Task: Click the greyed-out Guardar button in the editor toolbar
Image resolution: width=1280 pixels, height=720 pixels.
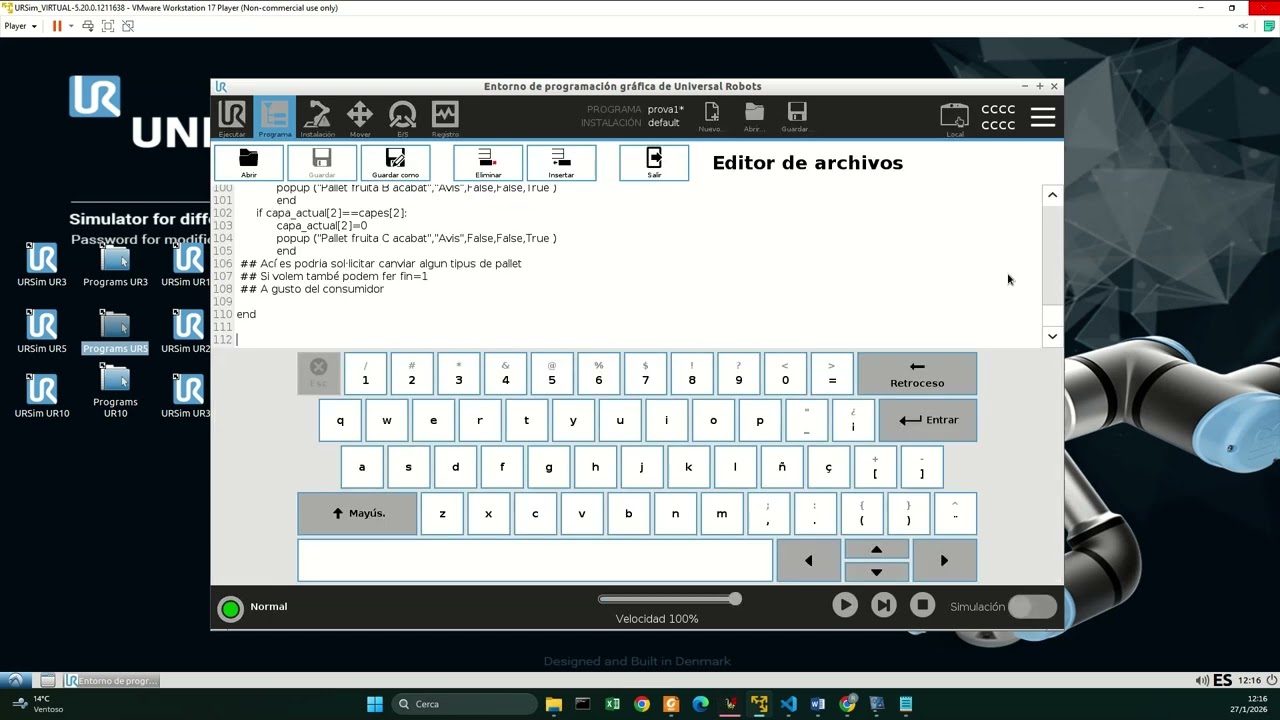Action: pyautogui.click(x=322, y=163)
